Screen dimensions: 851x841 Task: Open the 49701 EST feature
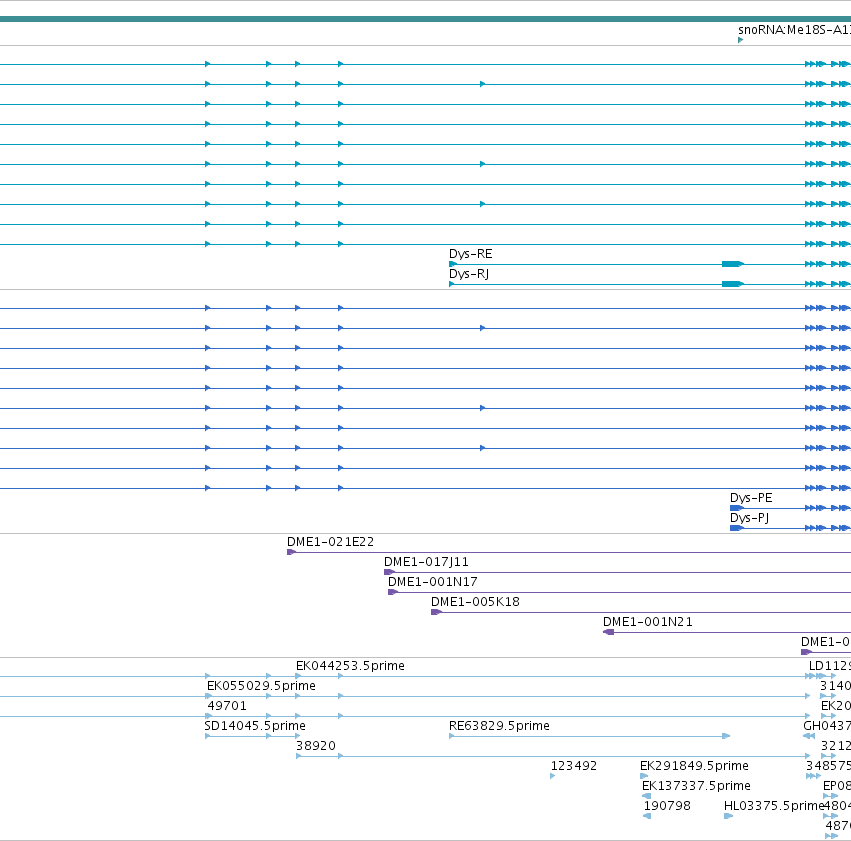click(227, 706)
